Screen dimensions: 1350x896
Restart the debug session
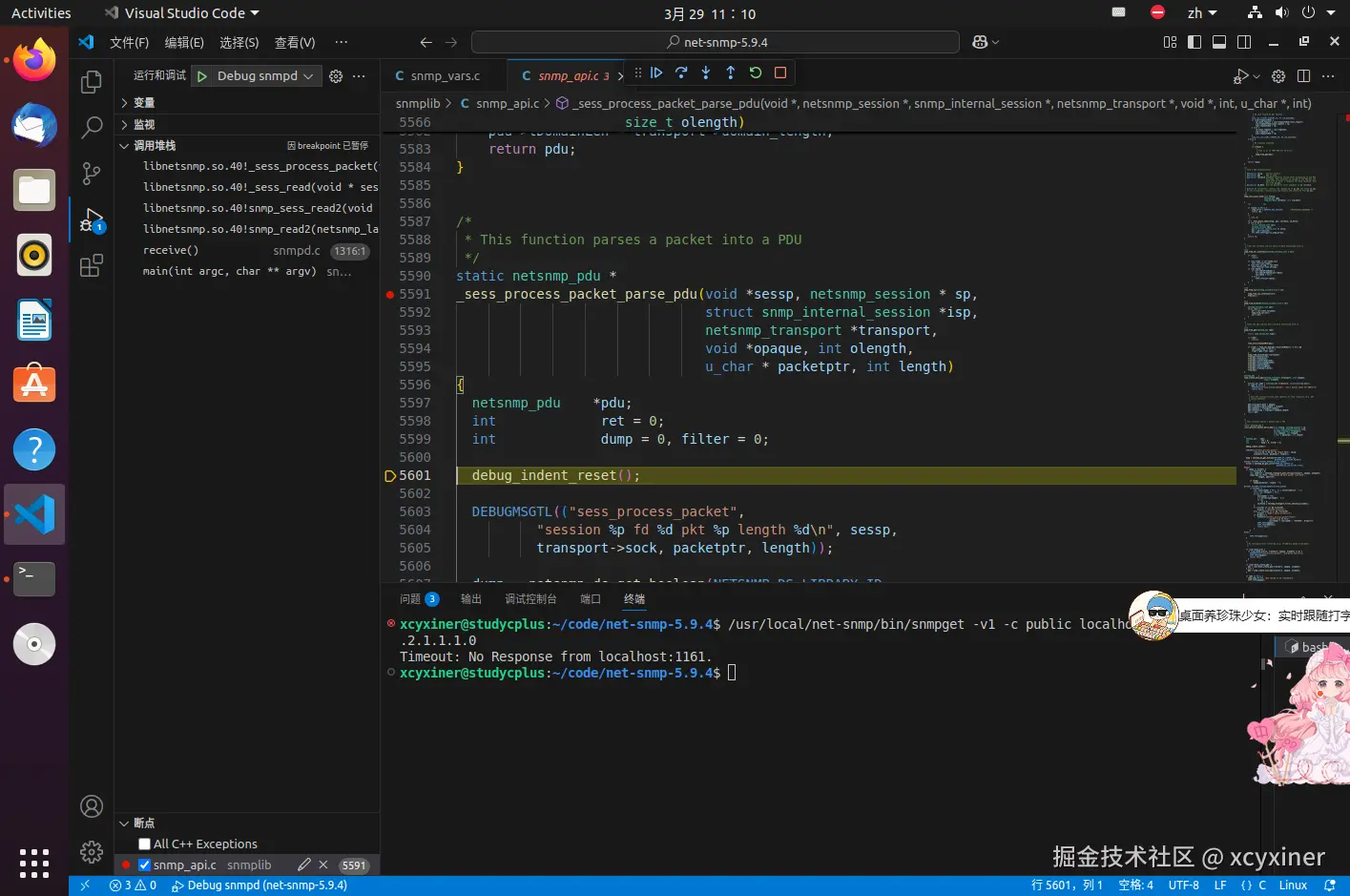[x=756, y=73]
